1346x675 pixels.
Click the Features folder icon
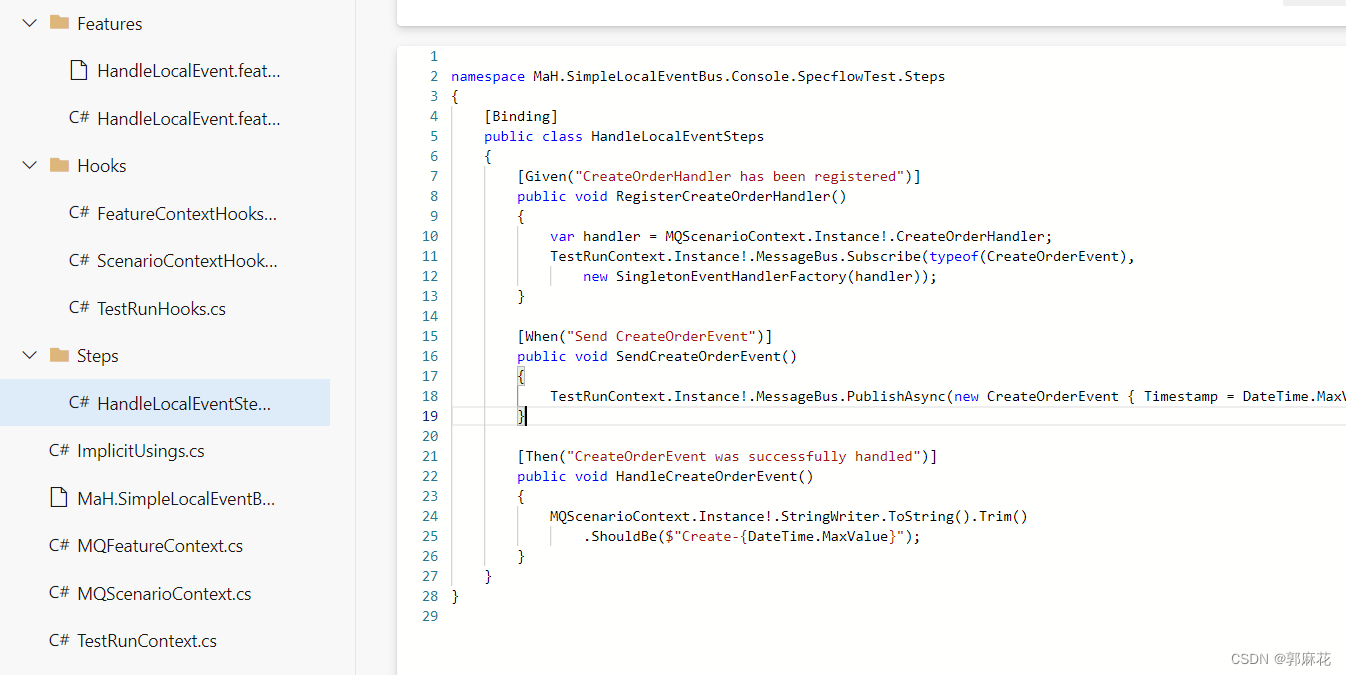tap(61, 22)
